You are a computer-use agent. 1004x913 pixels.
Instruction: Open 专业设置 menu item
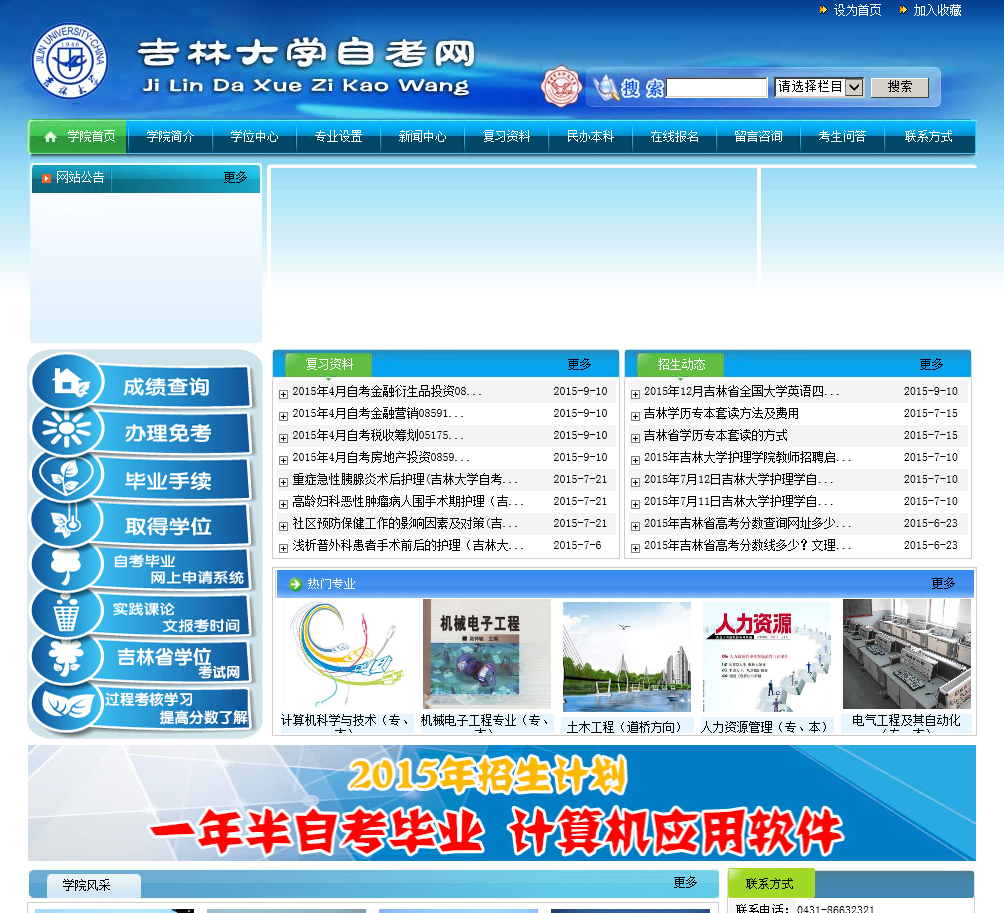tap(338, 136)
